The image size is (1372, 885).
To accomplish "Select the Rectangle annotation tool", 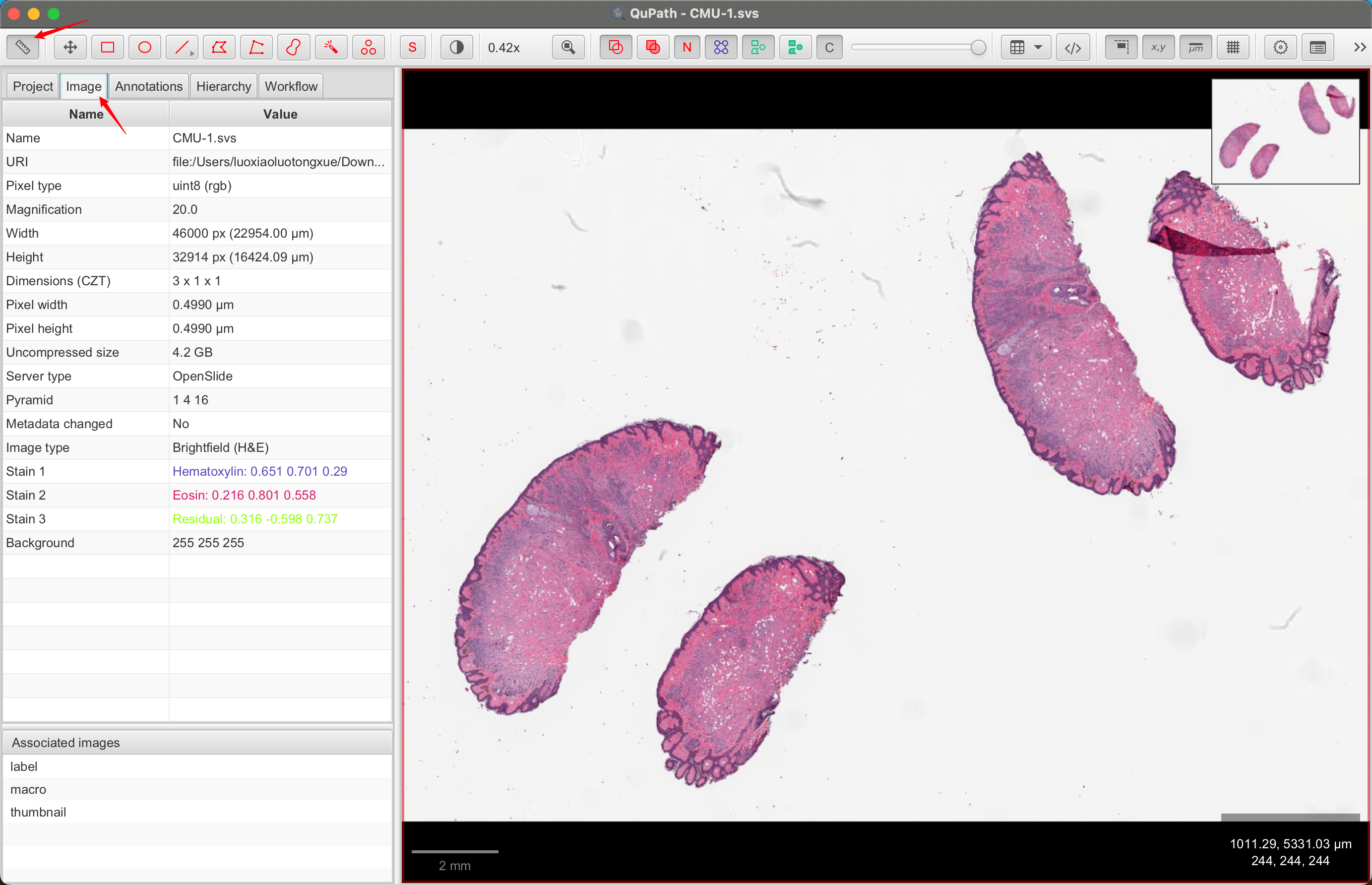I will click(x=108, y=47).
